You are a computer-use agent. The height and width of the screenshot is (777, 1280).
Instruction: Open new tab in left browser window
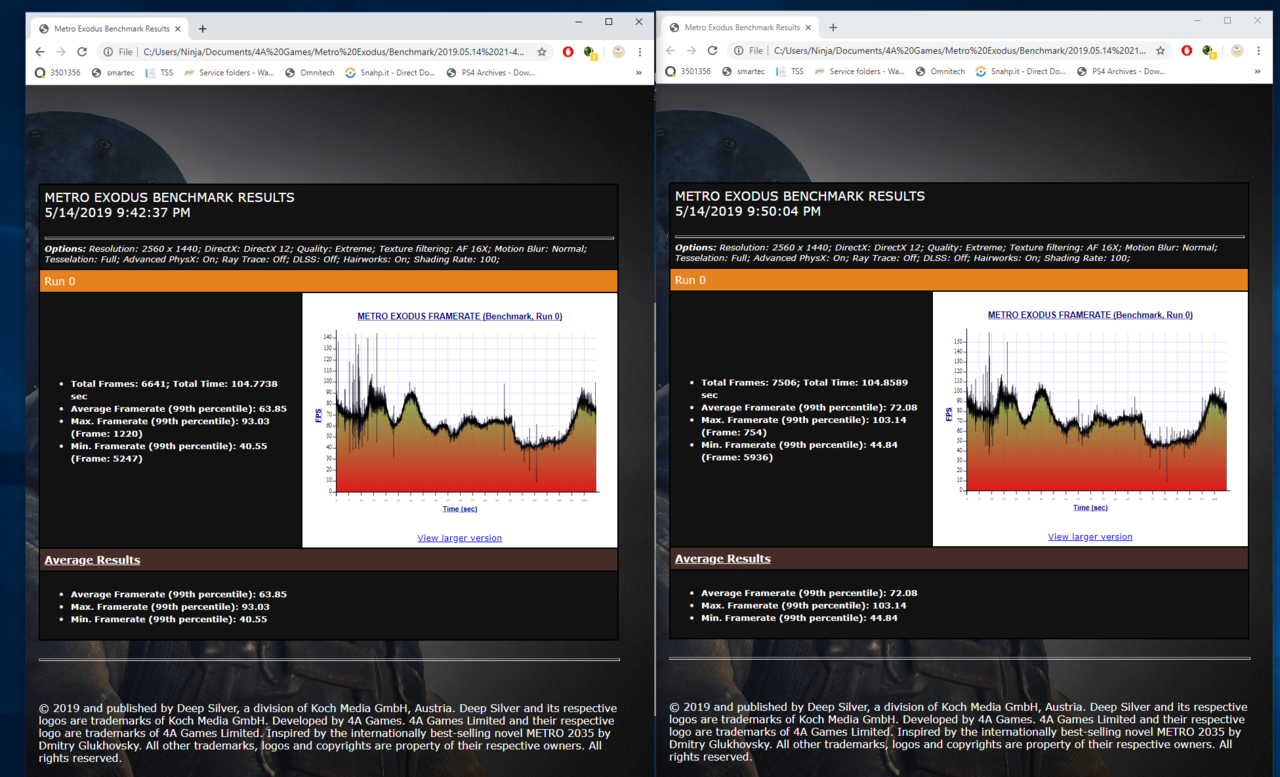(202, 29)
